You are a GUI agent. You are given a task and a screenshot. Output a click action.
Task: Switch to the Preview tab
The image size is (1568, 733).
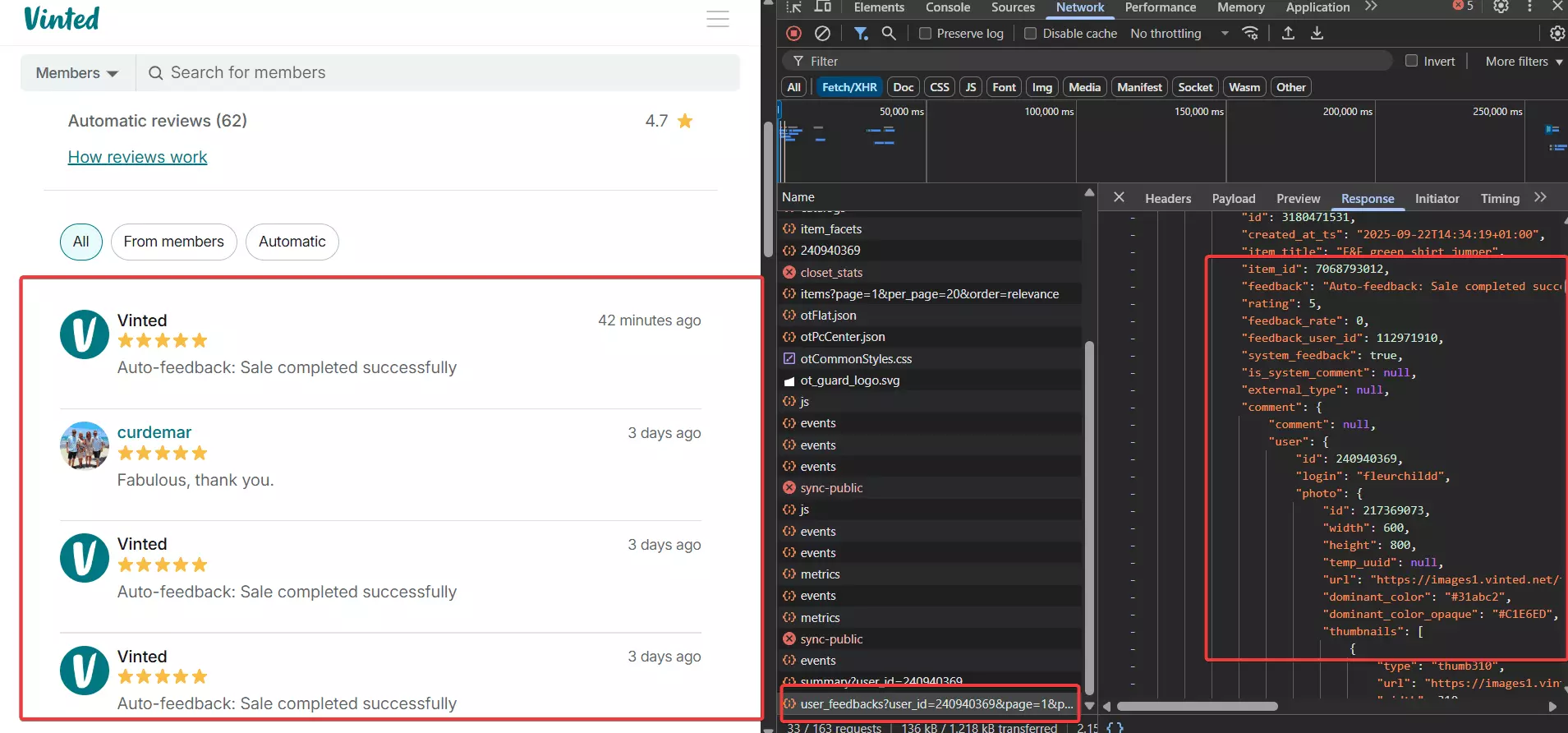coord(1298,198)
